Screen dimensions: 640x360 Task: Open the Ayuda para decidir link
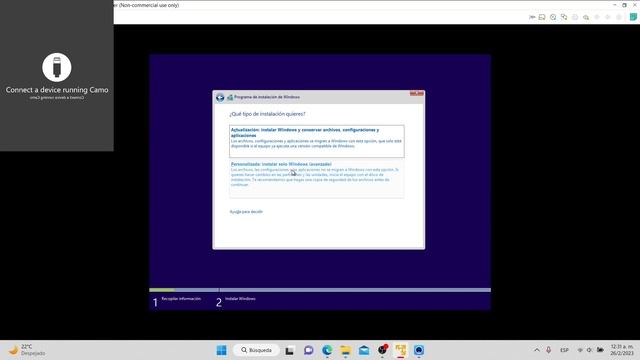click(x=246, y=212)
